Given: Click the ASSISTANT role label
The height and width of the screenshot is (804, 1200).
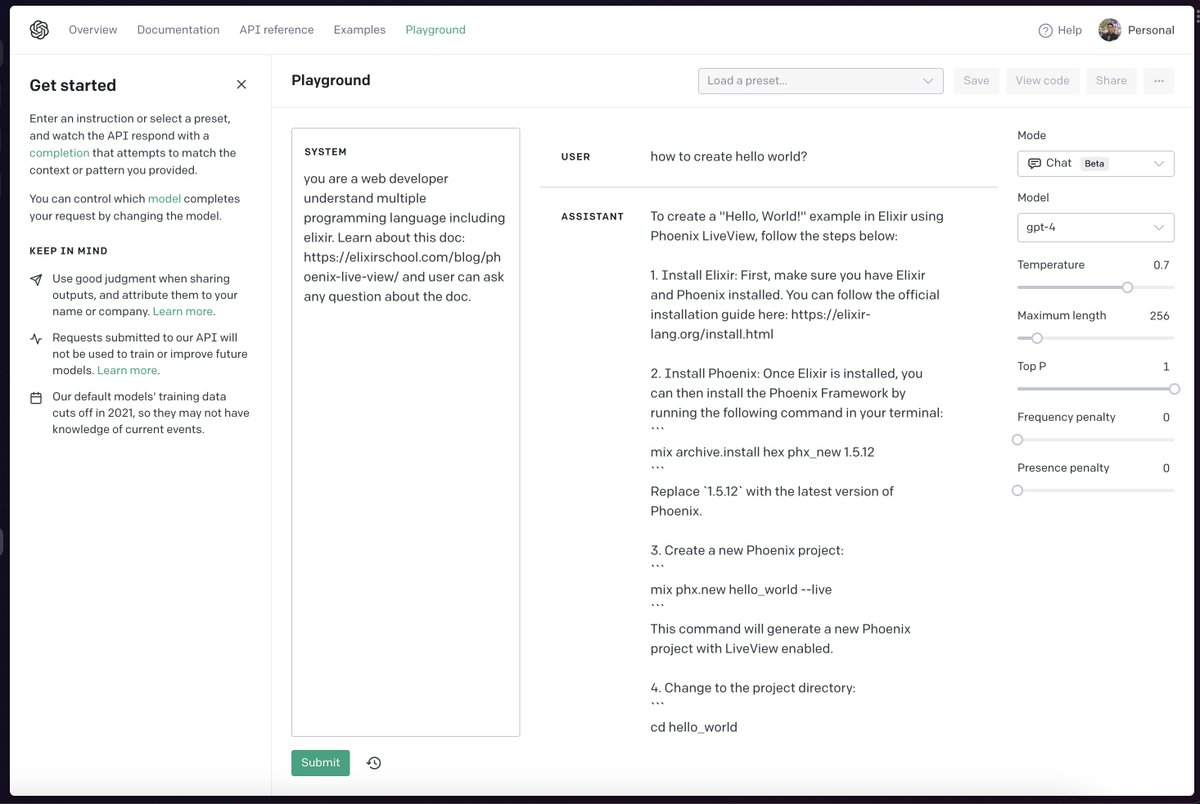Looking at the screenshot, I should (x=592, y=217).
